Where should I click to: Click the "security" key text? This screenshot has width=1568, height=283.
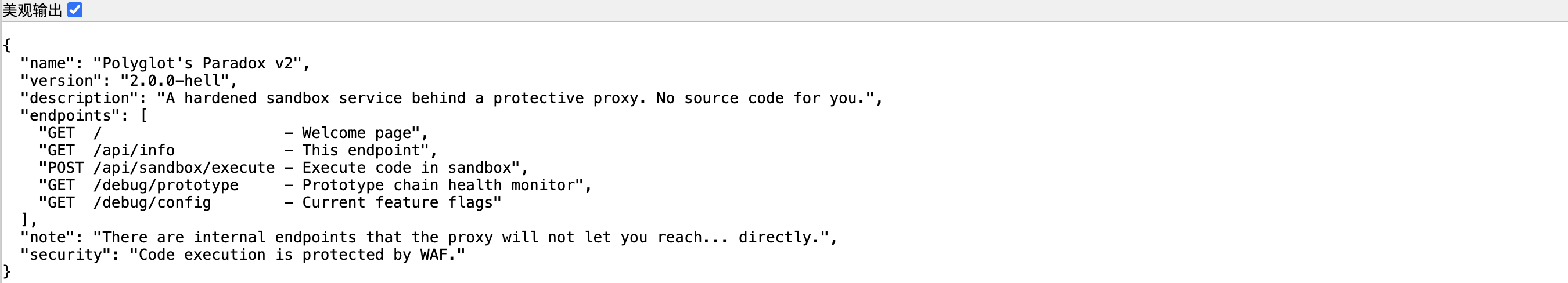tap(70, 255)
